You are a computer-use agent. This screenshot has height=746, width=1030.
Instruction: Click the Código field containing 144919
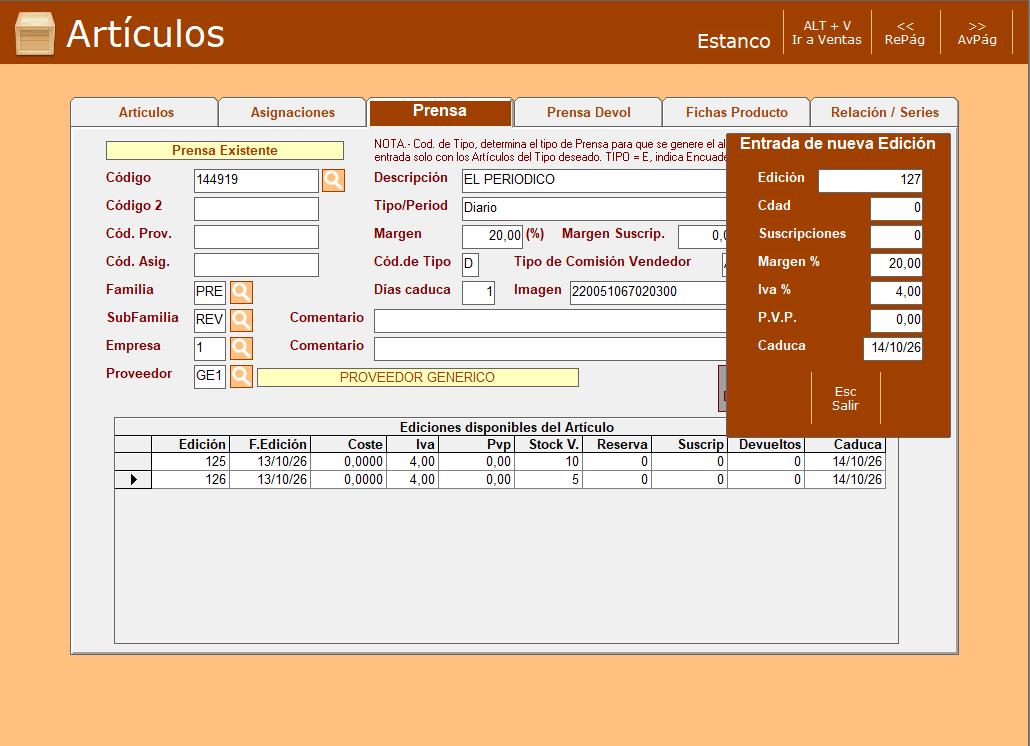pyautogui.click(x=256, y=180)
